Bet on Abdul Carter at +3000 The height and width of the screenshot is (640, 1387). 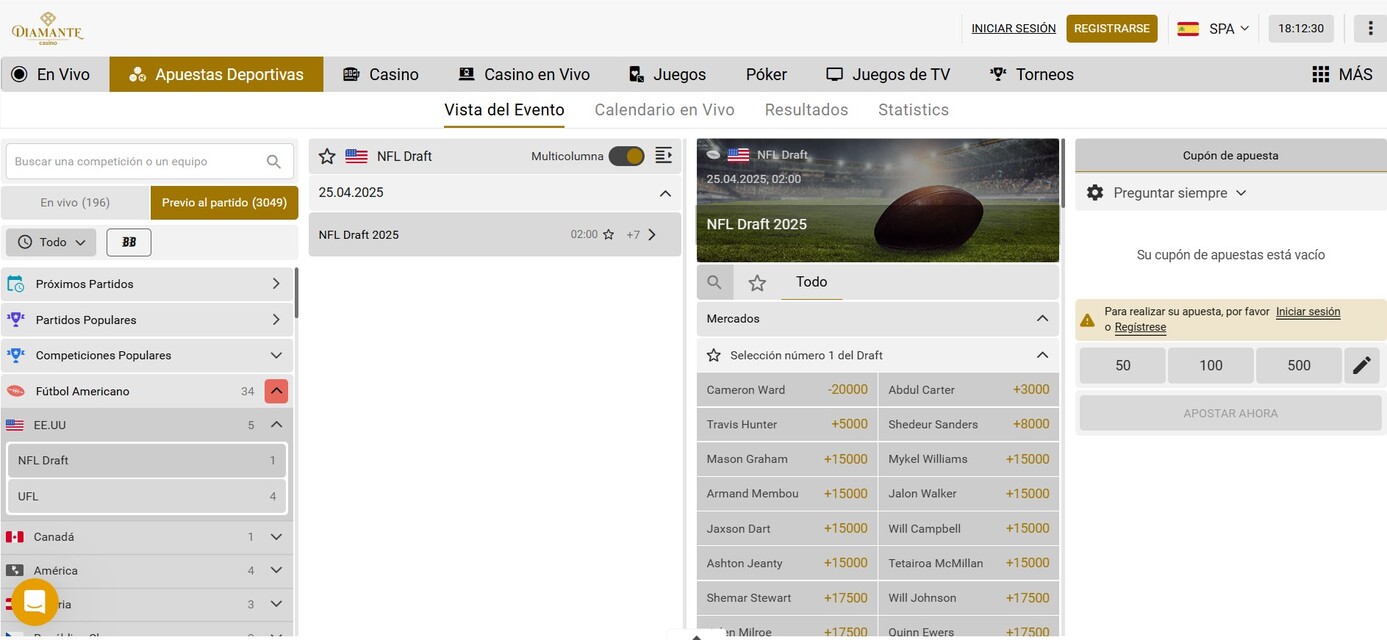point(969,390)
